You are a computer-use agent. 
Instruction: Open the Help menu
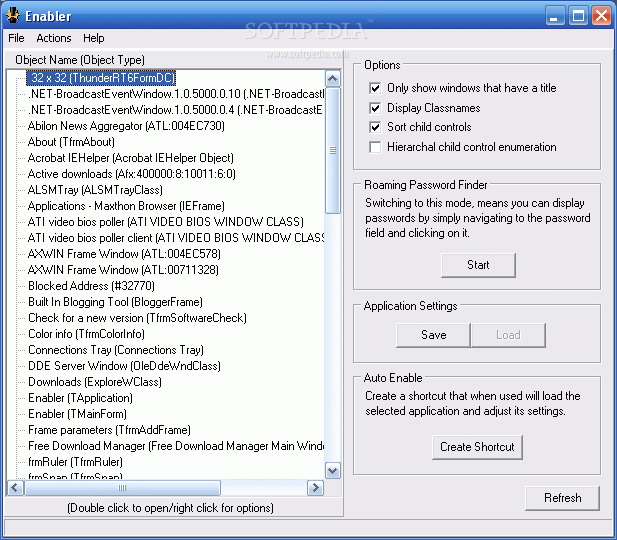coord(94,38)
